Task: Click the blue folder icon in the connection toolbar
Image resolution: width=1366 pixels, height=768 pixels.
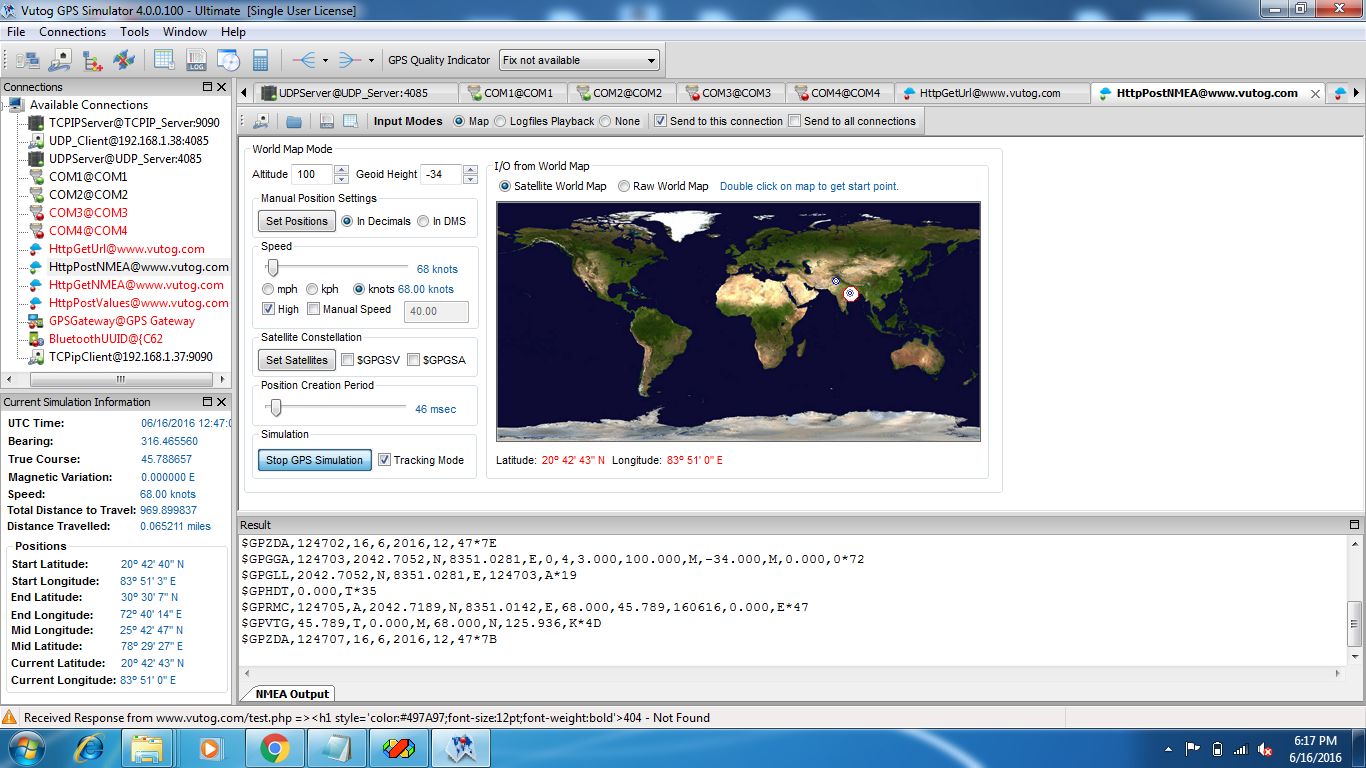Action: pyautogui.click(x=294, y=121)
